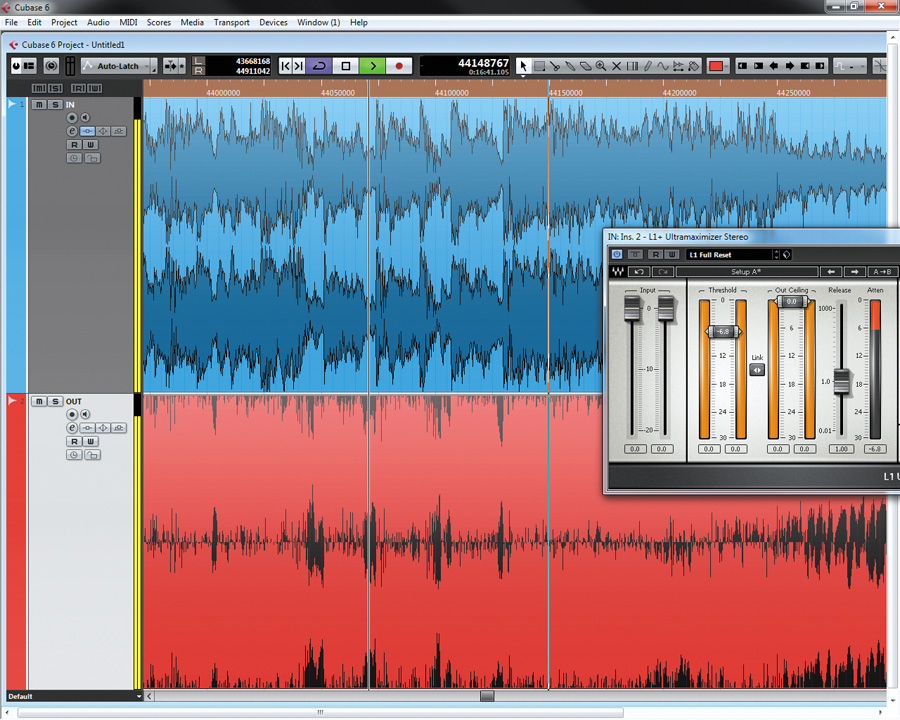
Task: Expand IN track with blue triangle
Action: coord(12,104)
